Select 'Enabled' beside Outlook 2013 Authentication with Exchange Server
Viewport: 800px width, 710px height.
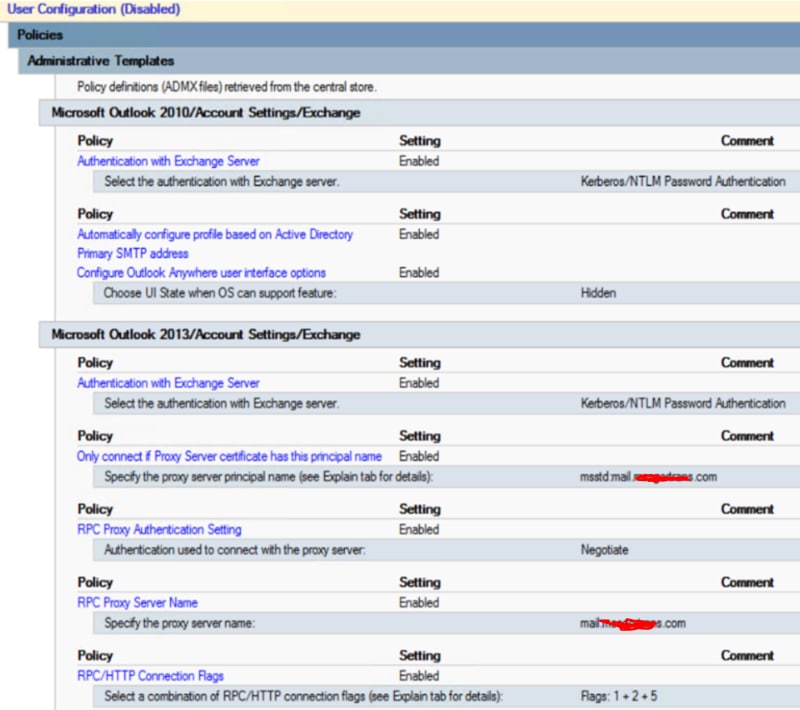point(419,383)
